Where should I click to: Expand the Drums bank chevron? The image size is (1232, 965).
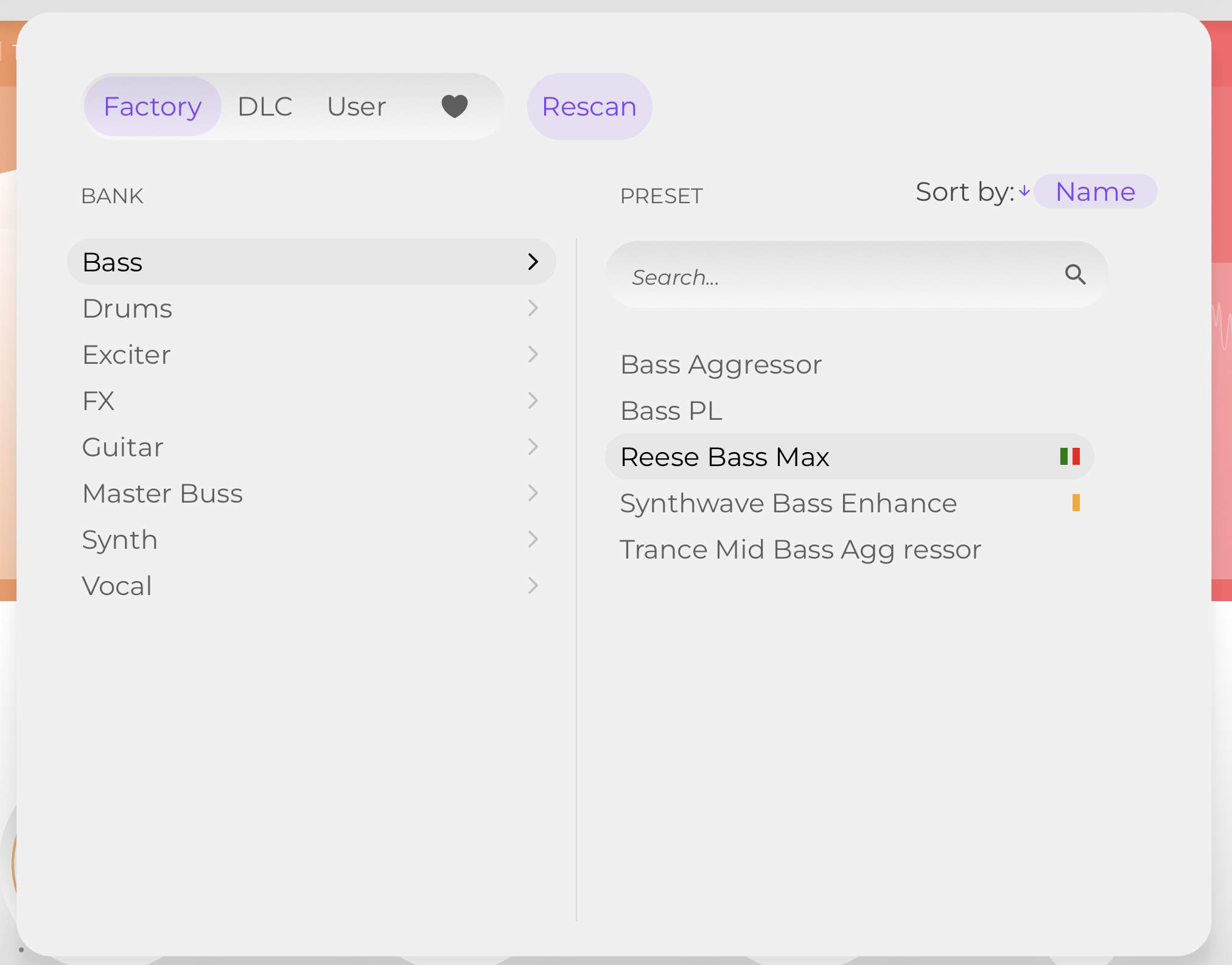coord(533,308)
